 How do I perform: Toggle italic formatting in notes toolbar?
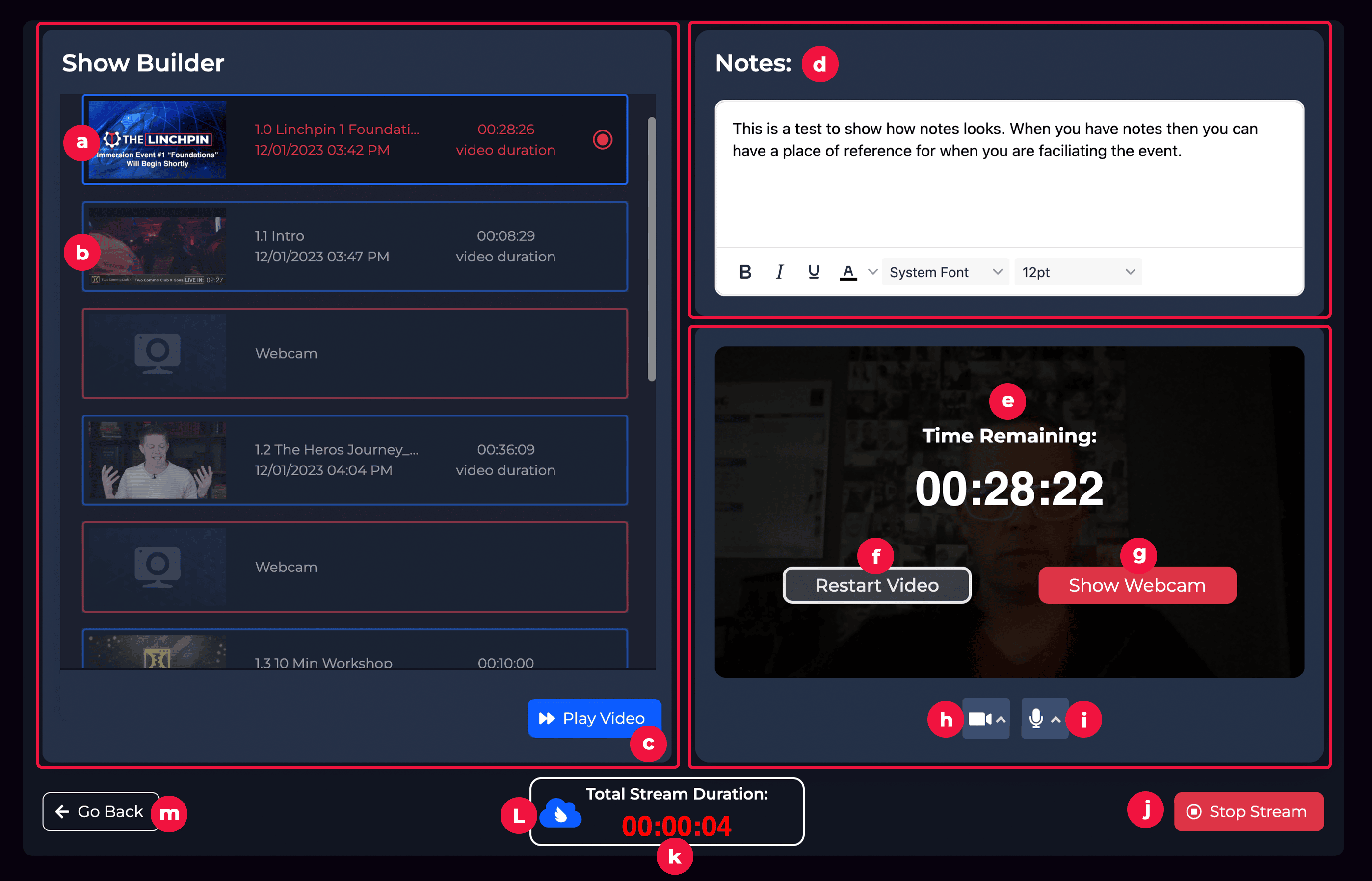click(x=779, y=272)
